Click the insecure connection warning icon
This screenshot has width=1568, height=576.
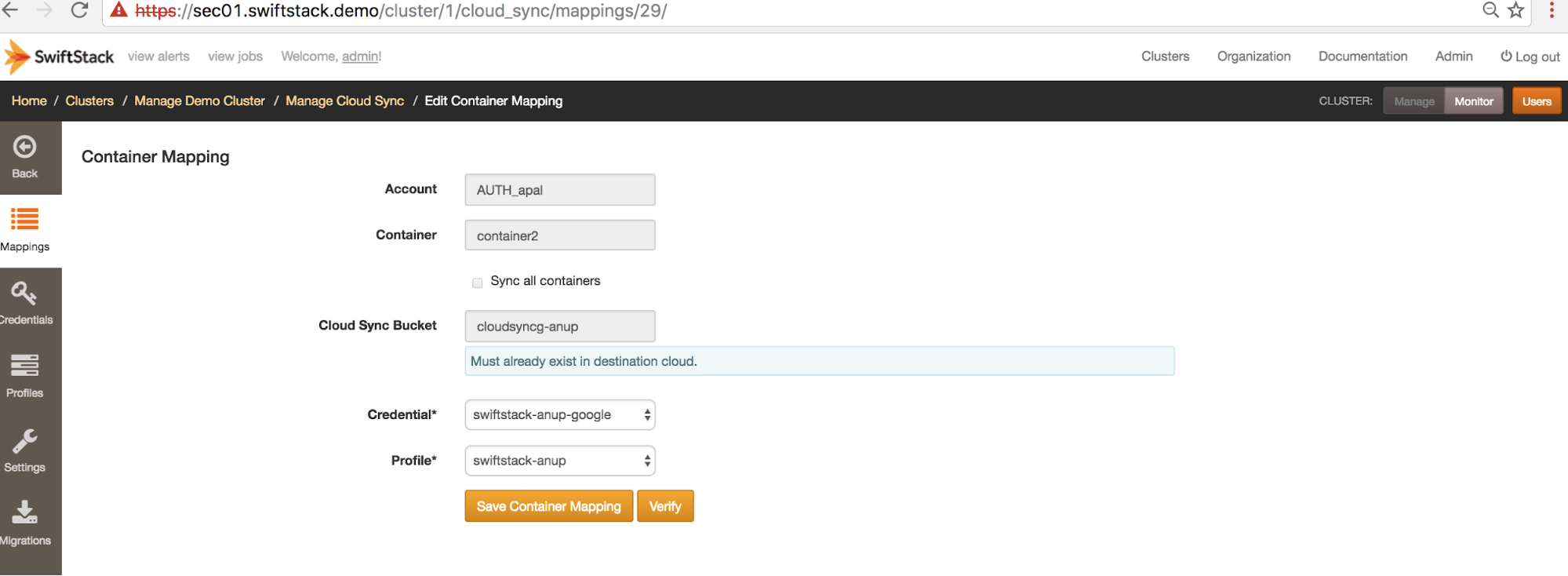coord(118,10)
